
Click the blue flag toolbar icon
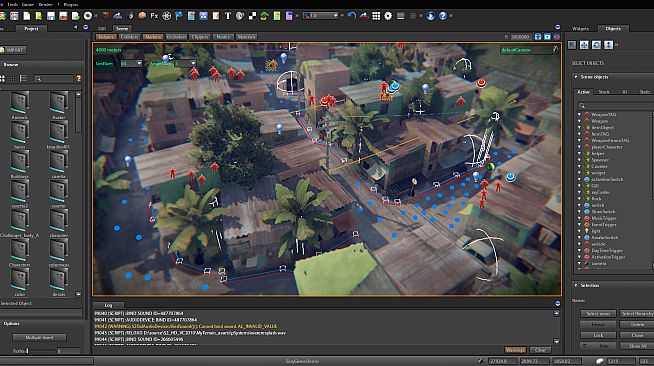[x=179, y=16]
